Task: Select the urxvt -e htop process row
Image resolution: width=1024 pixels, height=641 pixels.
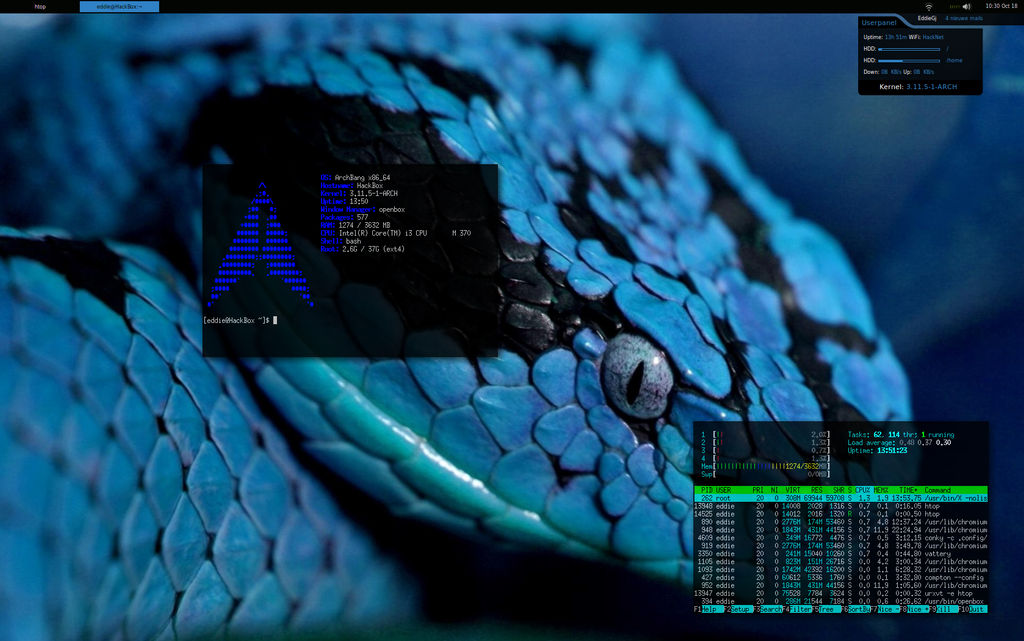Action: click(x=840, y=593)
